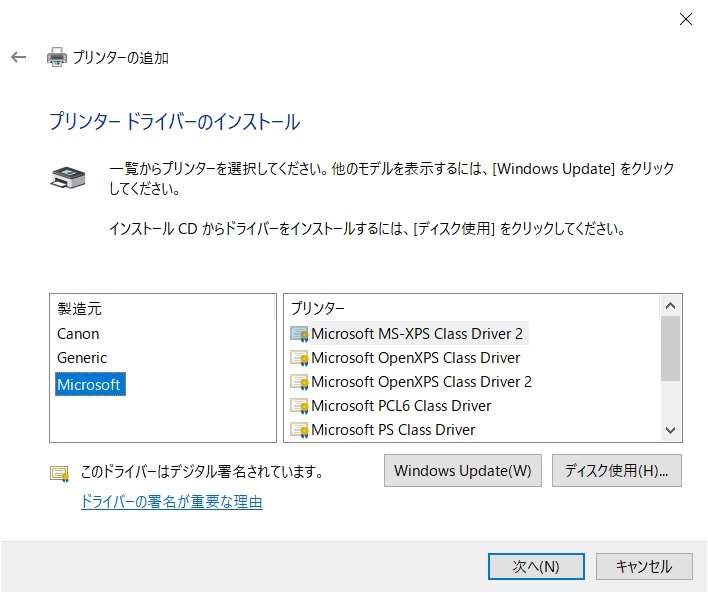Click the Windows Update(W) button
Image resolution: width=708 pixels, height=593 pixels.
point(463,471)
